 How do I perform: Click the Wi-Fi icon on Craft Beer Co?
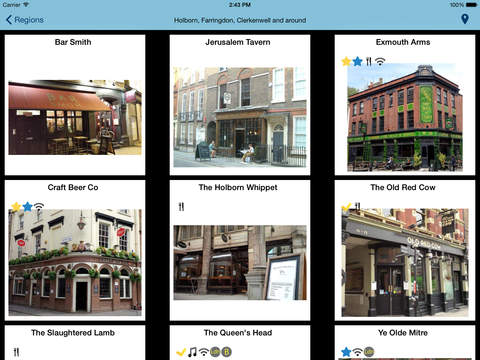point(39,207)
